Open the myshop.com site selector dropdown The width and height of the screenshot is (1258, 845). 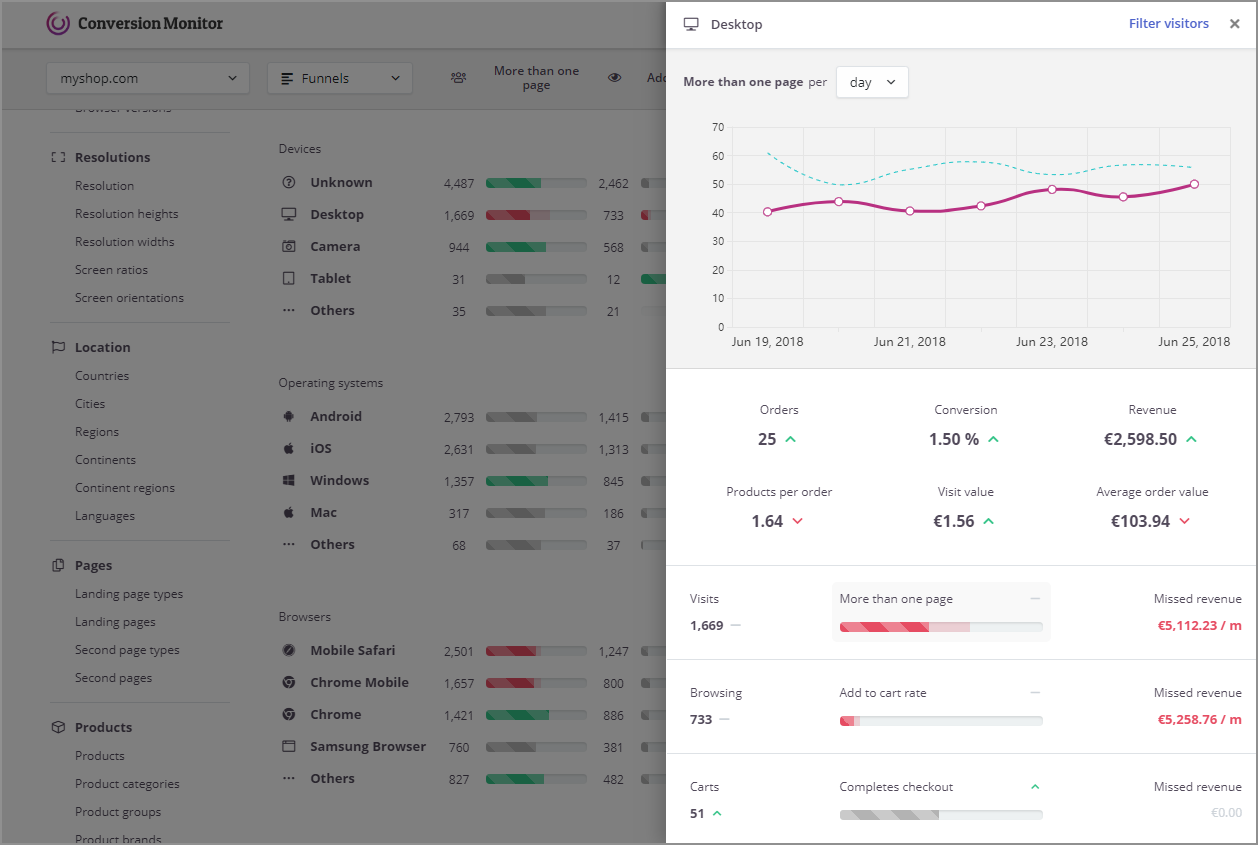click(147, 77)
